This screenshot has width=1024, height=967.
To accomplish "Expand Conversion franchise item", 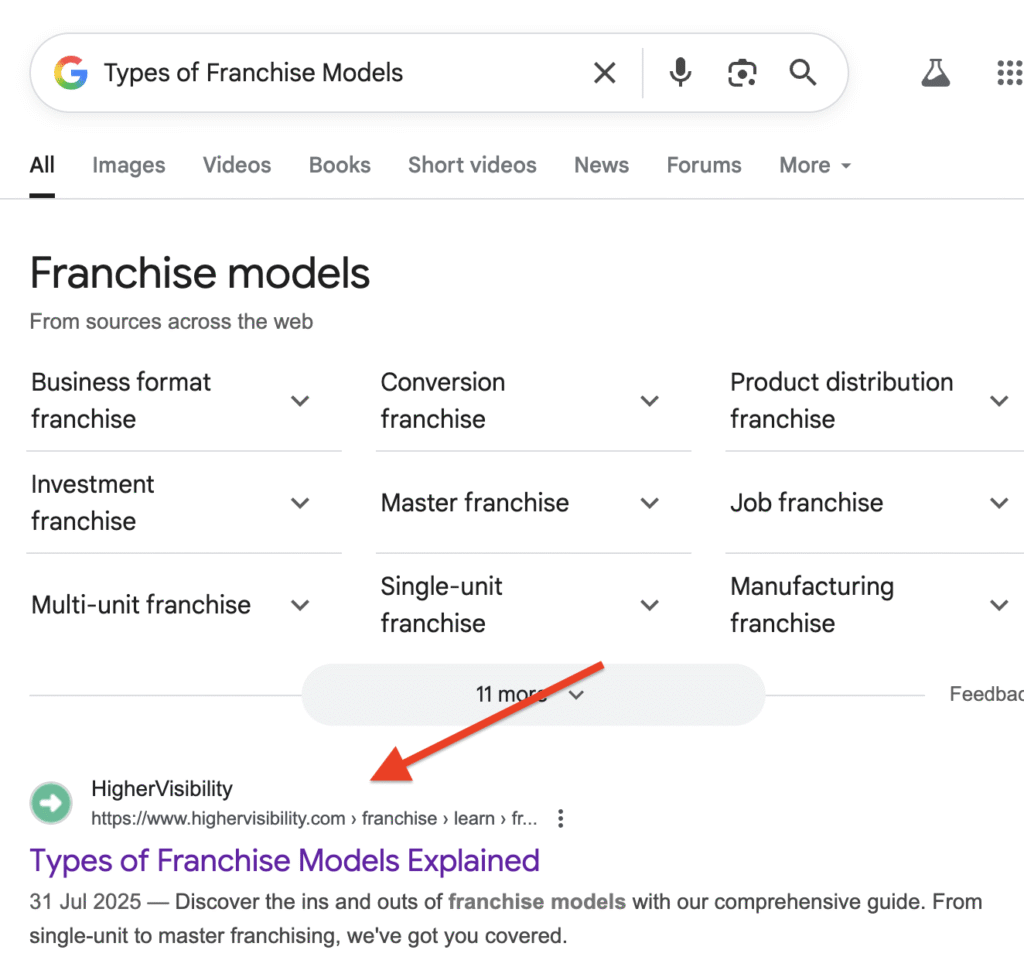I will (650, 401).
